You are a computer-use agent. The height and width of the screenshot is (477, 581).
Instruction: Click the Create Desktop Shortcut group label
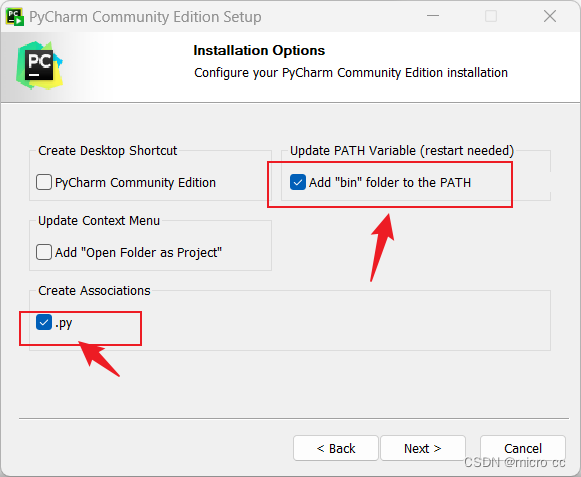coord(107,151)
